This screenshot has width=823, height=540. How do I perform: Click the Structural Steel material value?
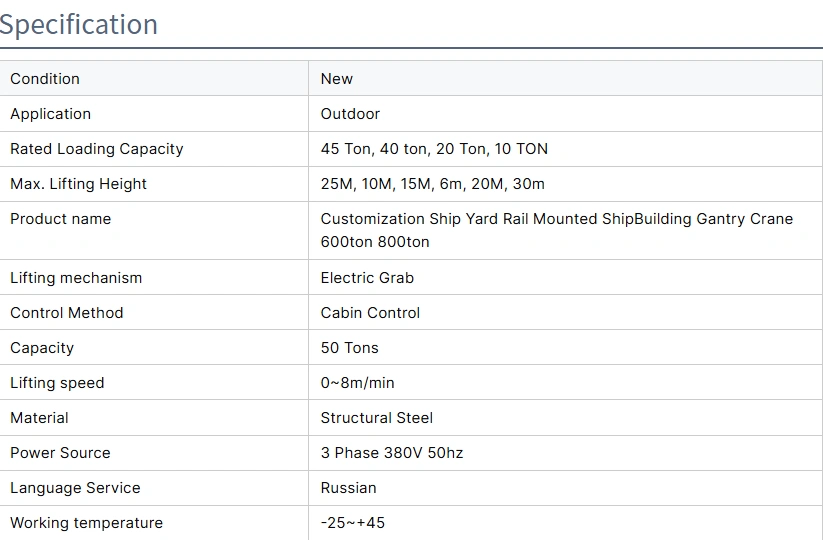[x=377, y=418]
